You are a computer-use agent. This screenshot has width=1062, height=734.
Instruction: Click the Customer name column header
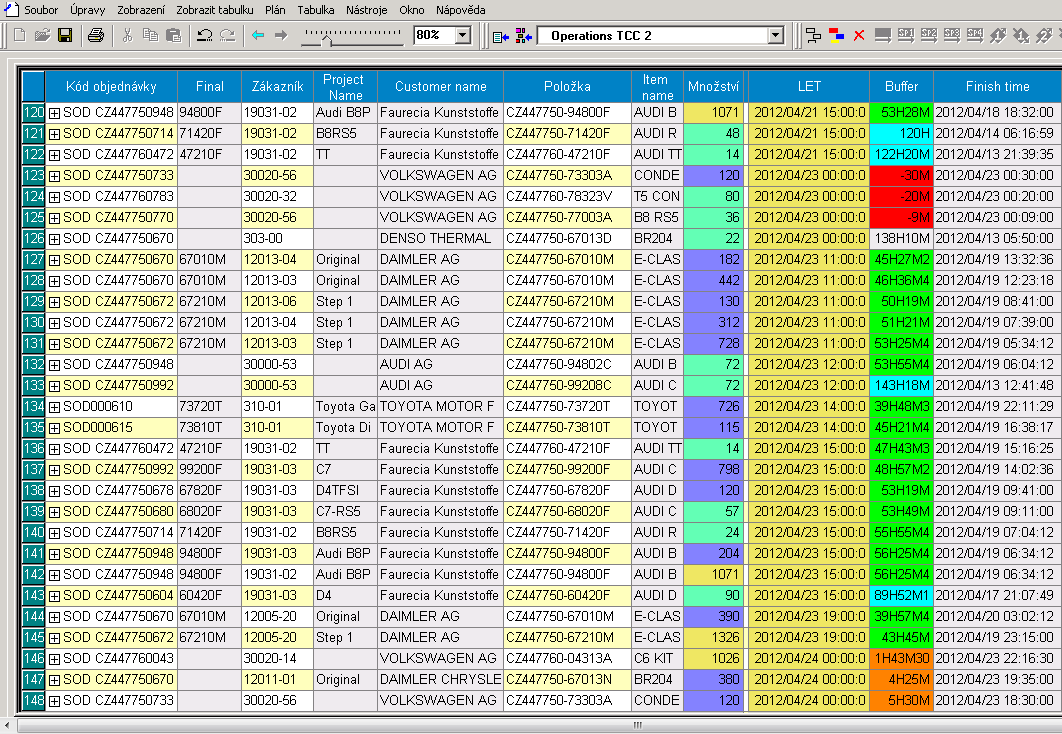point(440,87)
